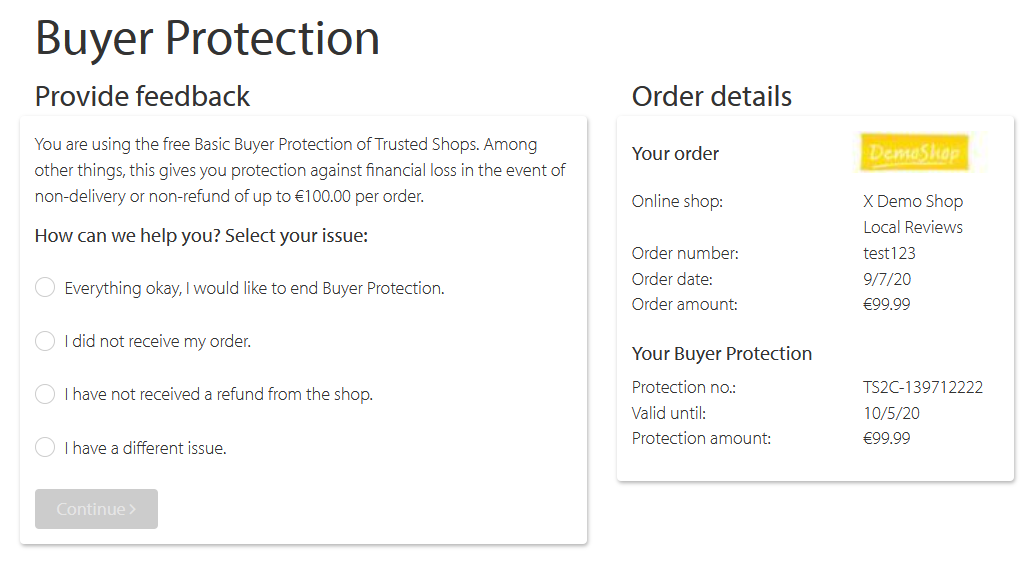Click the Provide feedback heading
Image resolution: width=1030 pixels, height=572 pixels.
143,97
